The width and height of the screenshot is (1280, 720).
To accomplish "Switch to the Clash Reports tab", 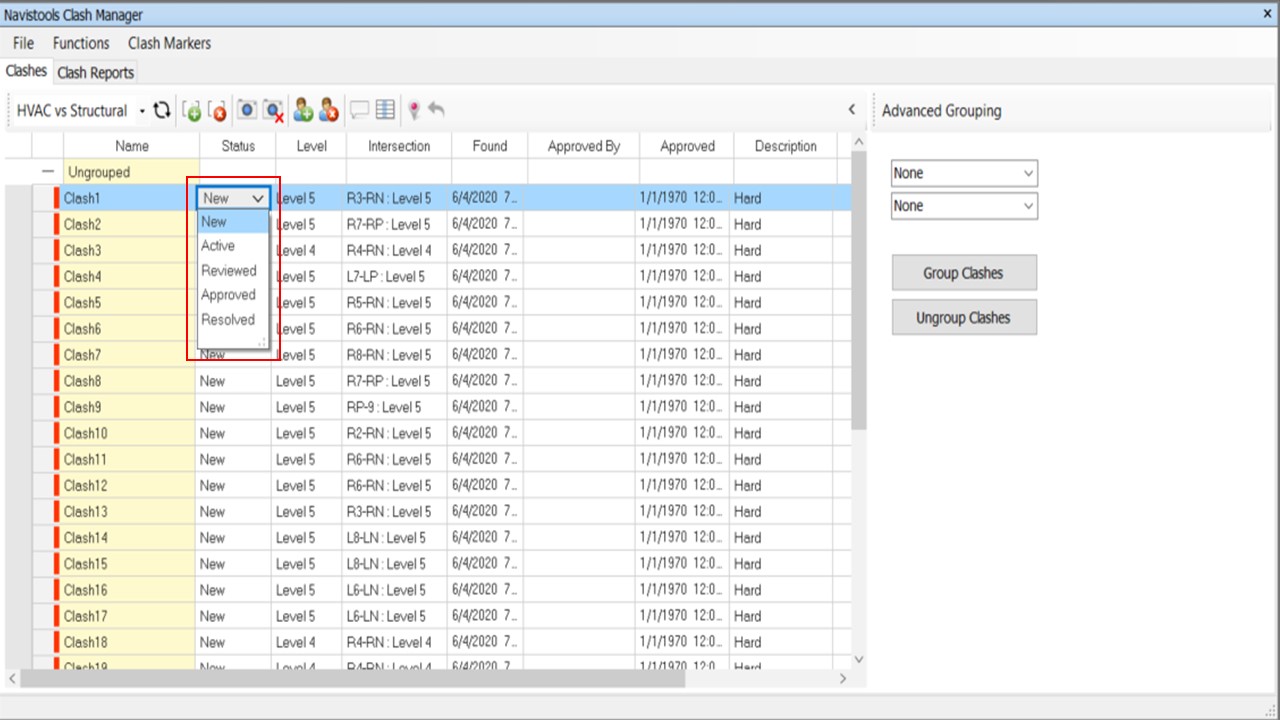I will tap(95, 73).
